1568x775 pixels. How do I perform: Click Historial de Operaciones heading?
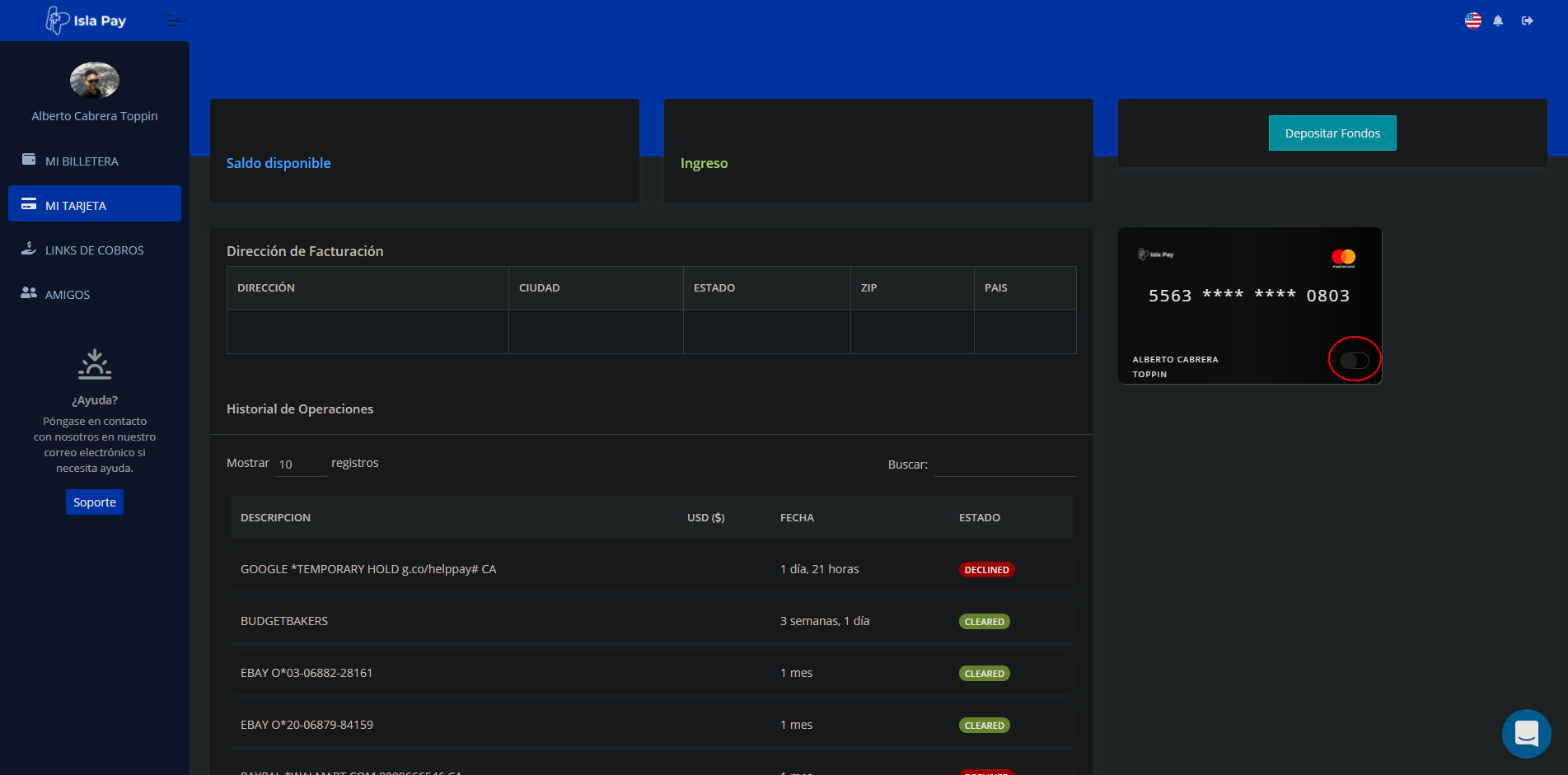tap(300, 409)
